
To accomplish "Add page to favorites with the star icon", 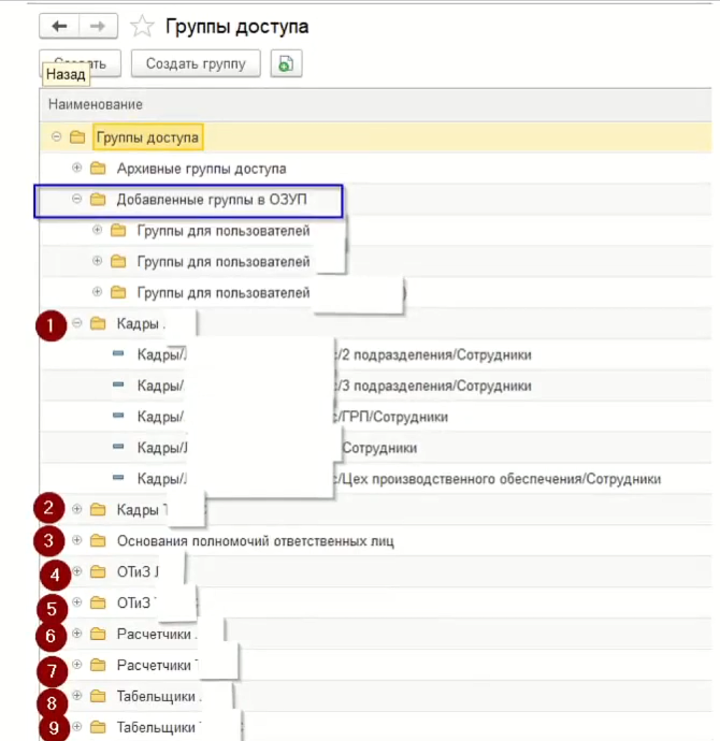I will (x=143, y=26).
